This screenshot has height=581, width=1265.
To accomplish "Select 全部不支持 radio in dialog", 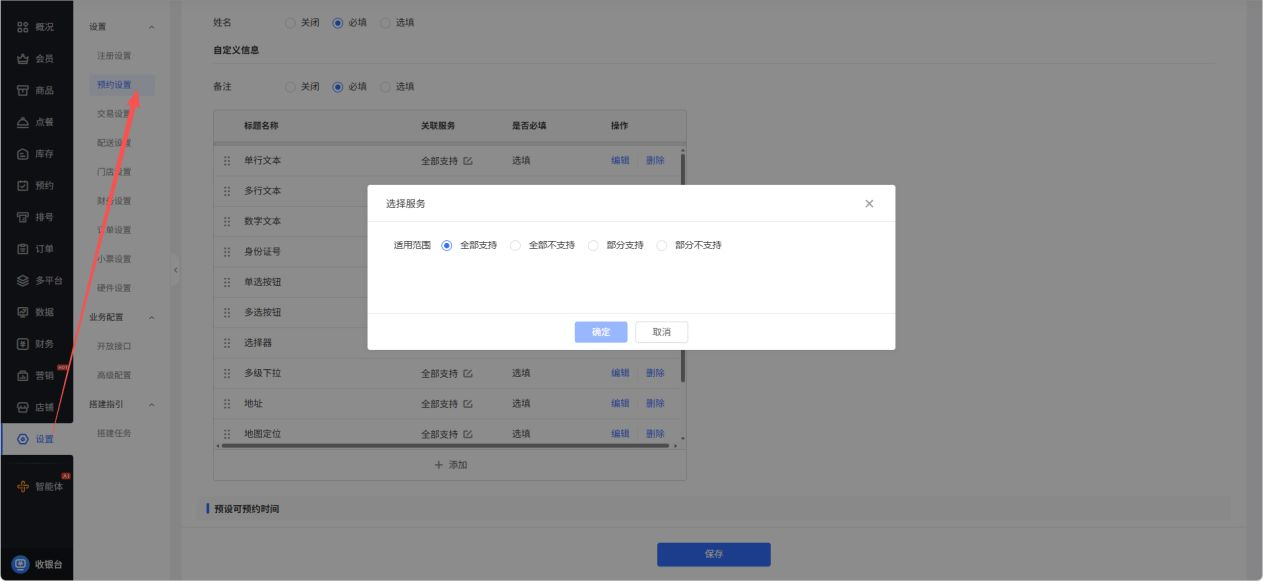I will (516, 245).
